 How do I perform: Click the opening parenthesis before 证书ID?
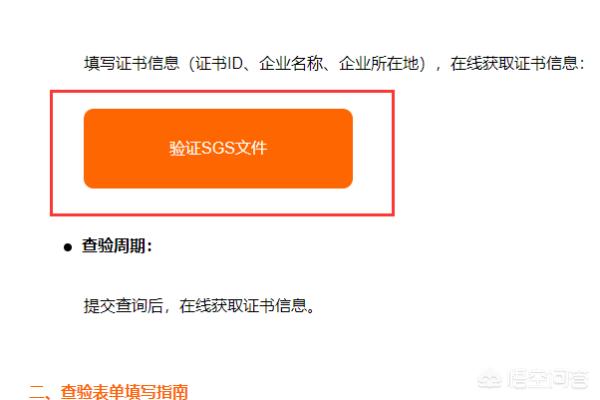(x=192, y=64)
